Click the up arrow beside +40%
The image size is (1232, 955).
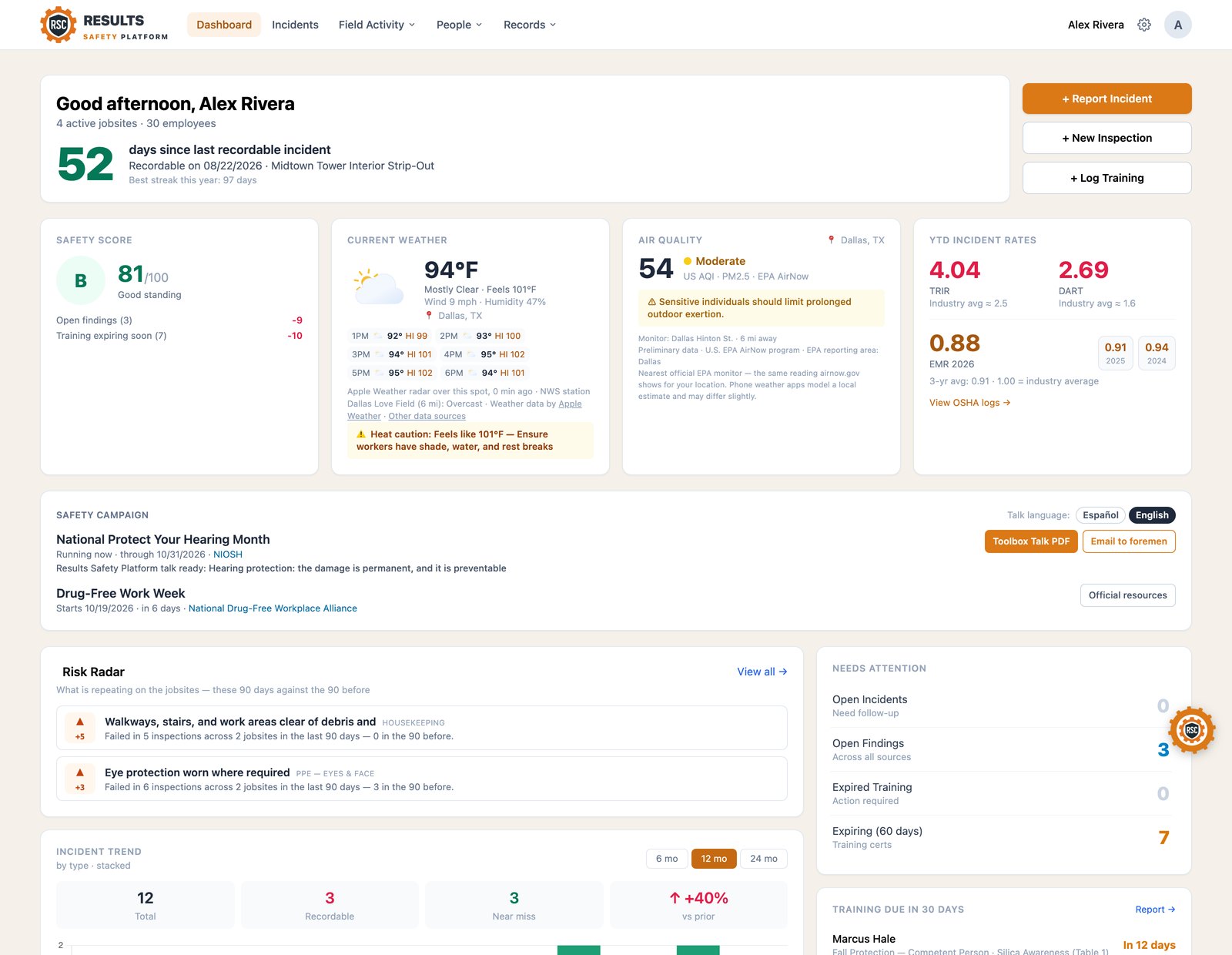[x=675, y=898]
